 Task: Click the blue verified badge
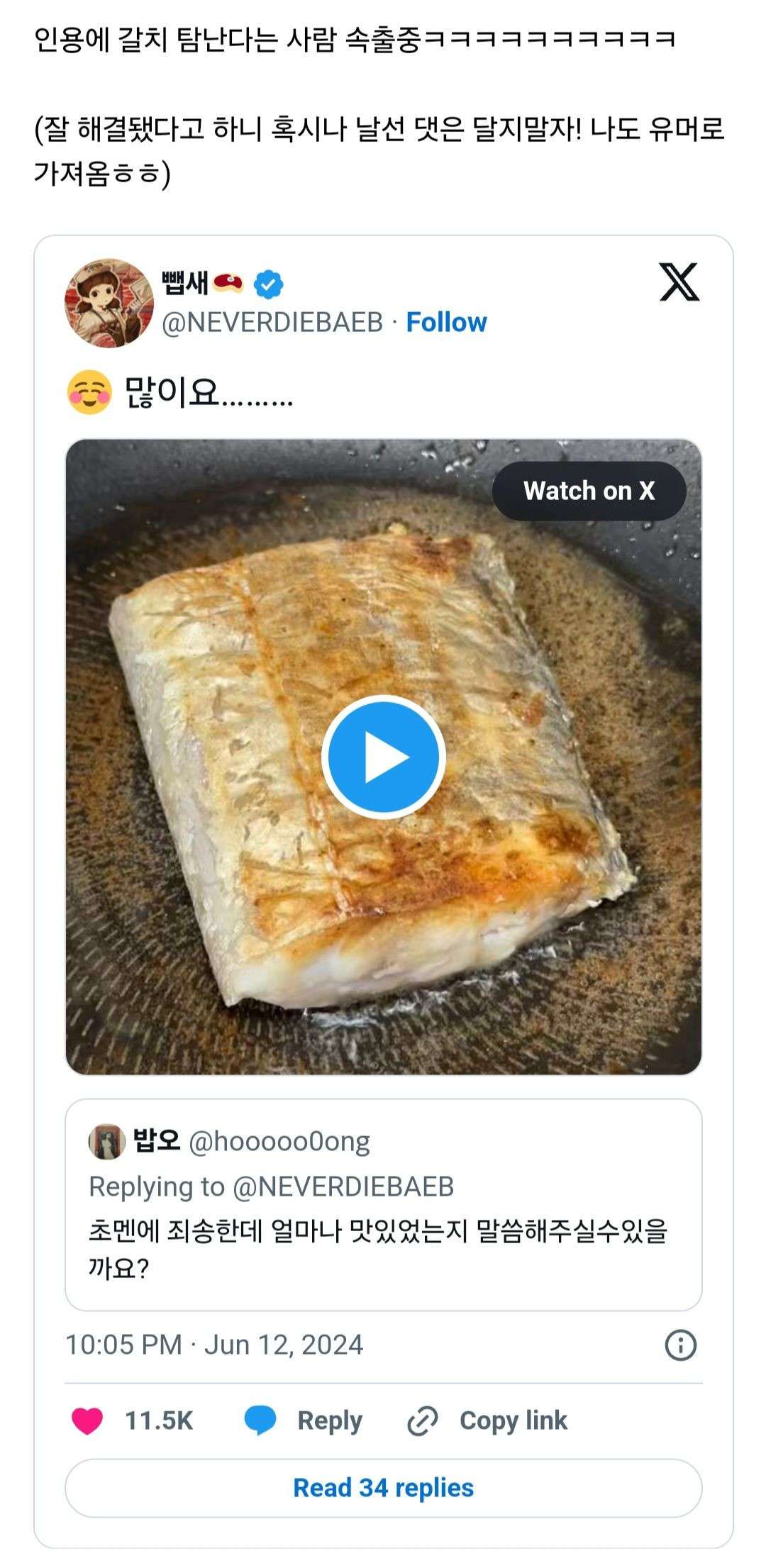(x=269, y=284)
